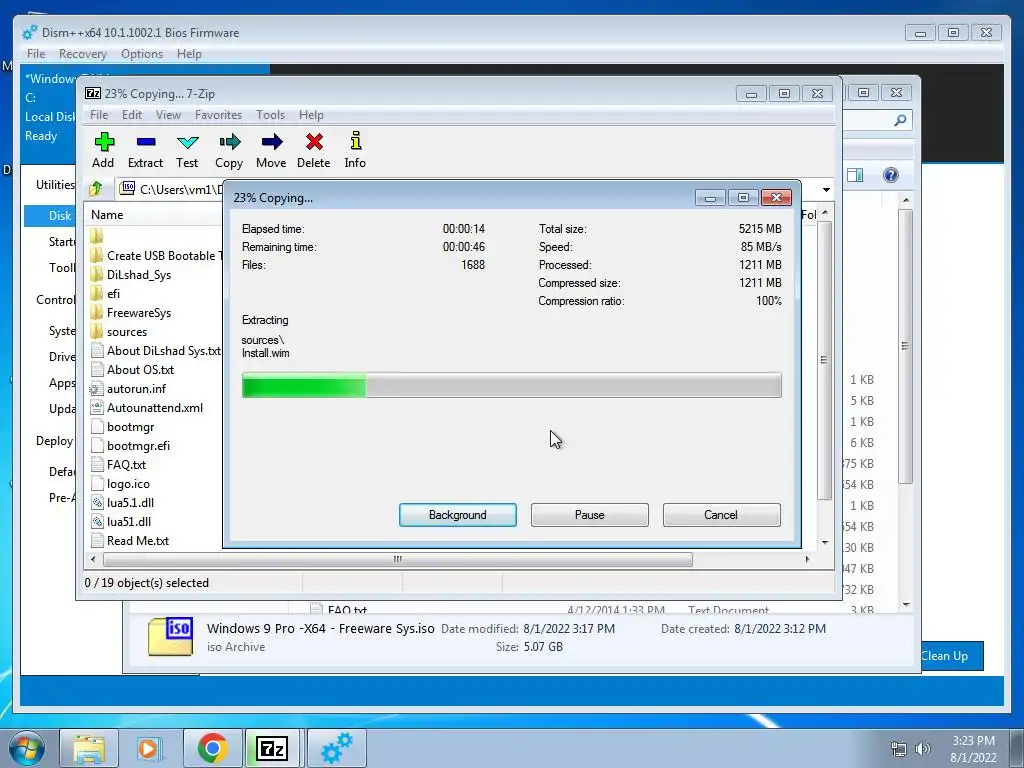This screenshot has height=768, width=1024.
Task: Click the Move toolbar icon
Action: click(272, 142)
